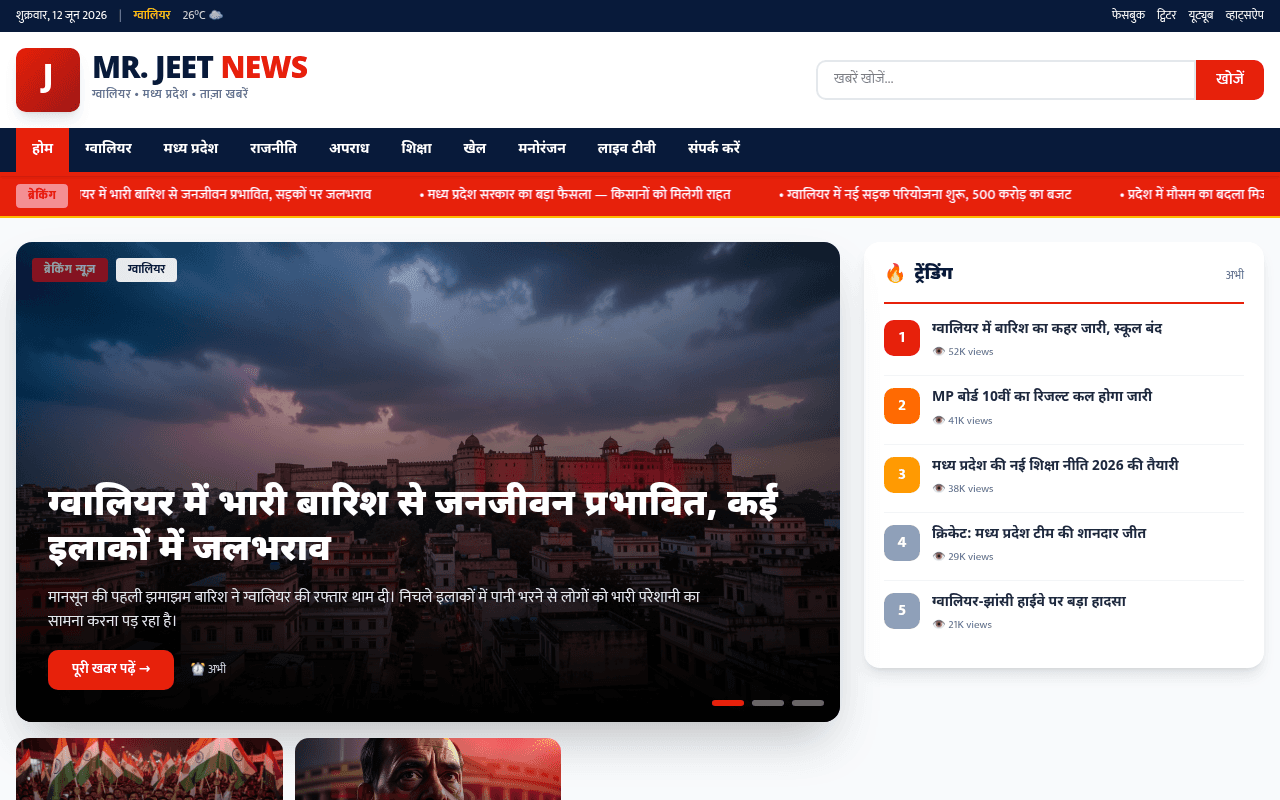Viewport: 1280px width, 800px height.
Task: Open the ट्विटर link in top bar
Action: click(1166, 15)
